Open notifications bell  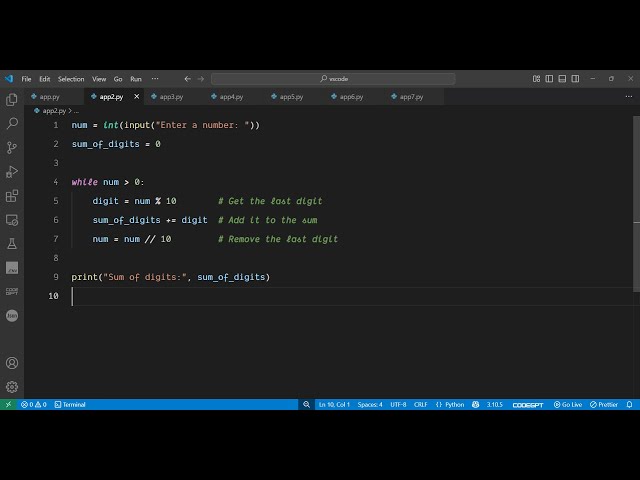coord(629,404)
